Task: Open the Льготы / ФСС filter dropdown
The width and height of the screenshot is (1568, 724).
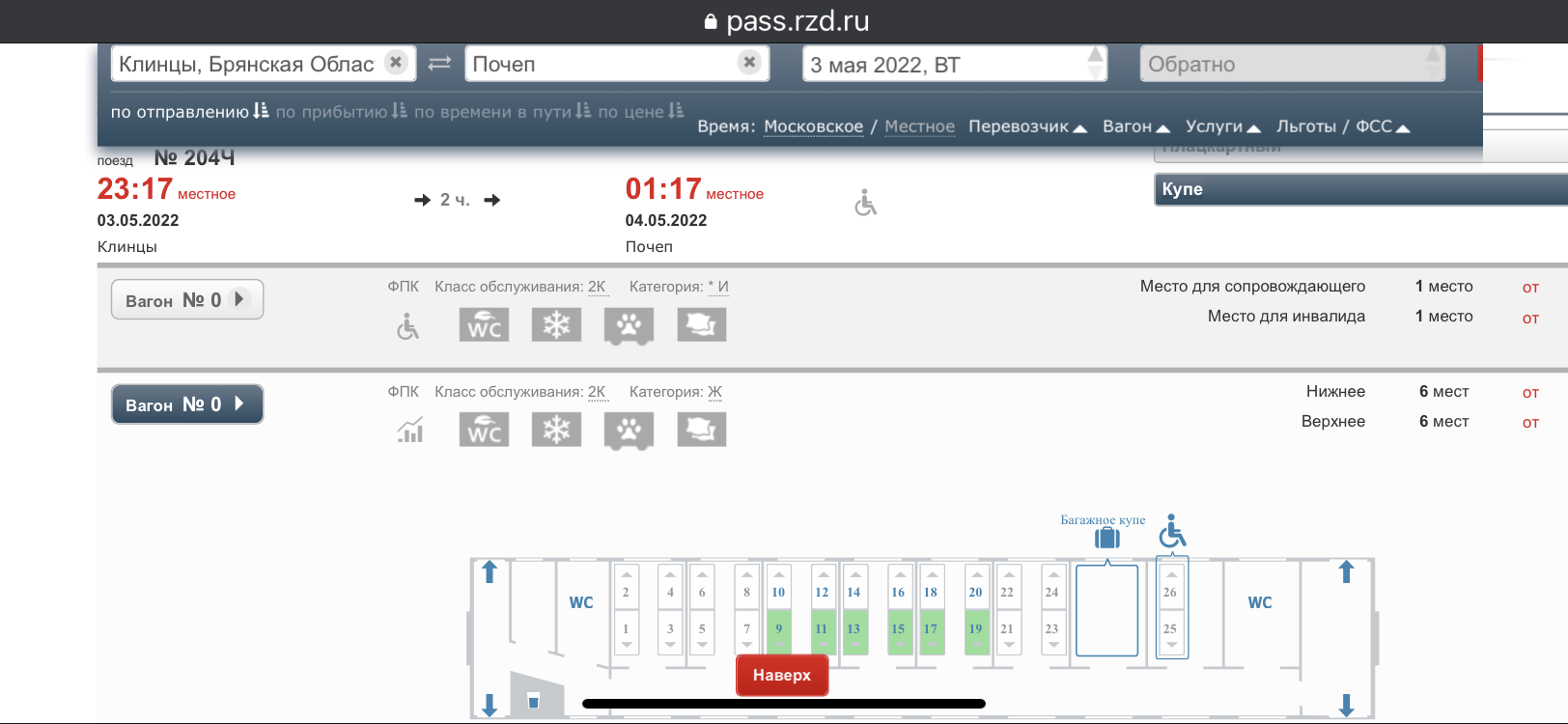Action: pyautogui.click(x=1342, y=126)
